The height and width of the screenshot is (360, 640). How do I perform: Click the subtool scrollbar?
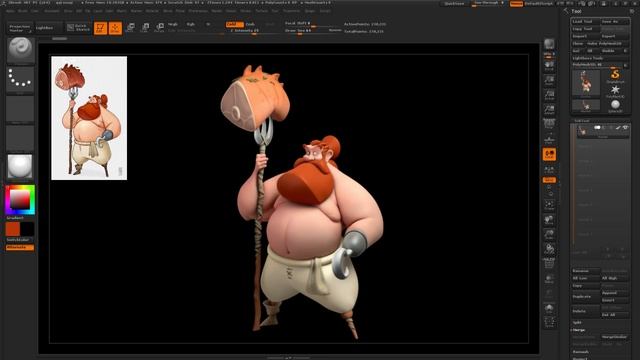[x=573, y=186]
